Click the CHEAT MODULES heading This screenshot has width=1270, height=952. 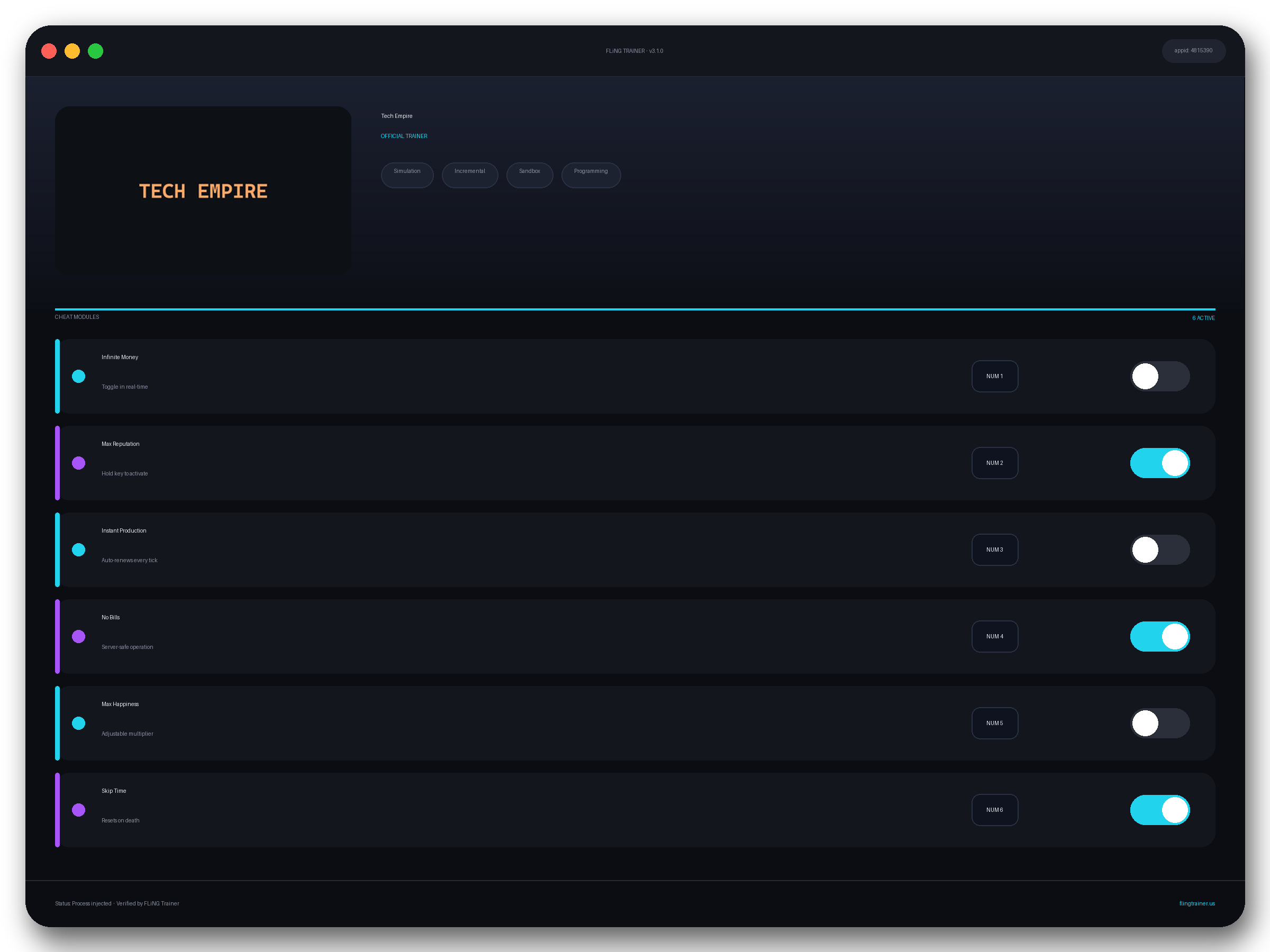coord(77,317)
